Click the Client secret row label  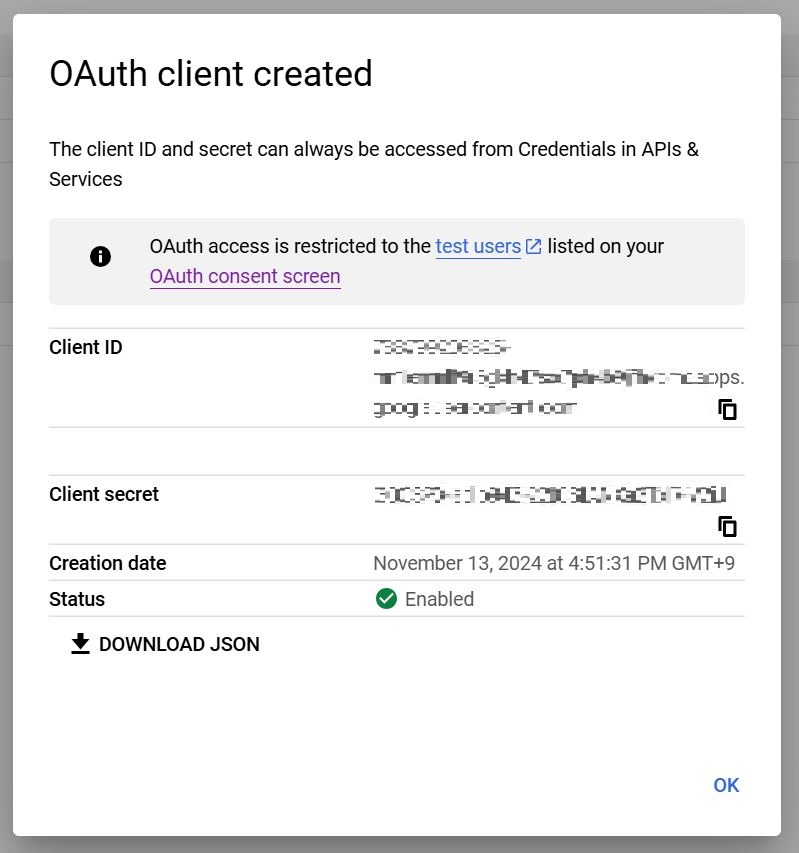coord(104,494)
